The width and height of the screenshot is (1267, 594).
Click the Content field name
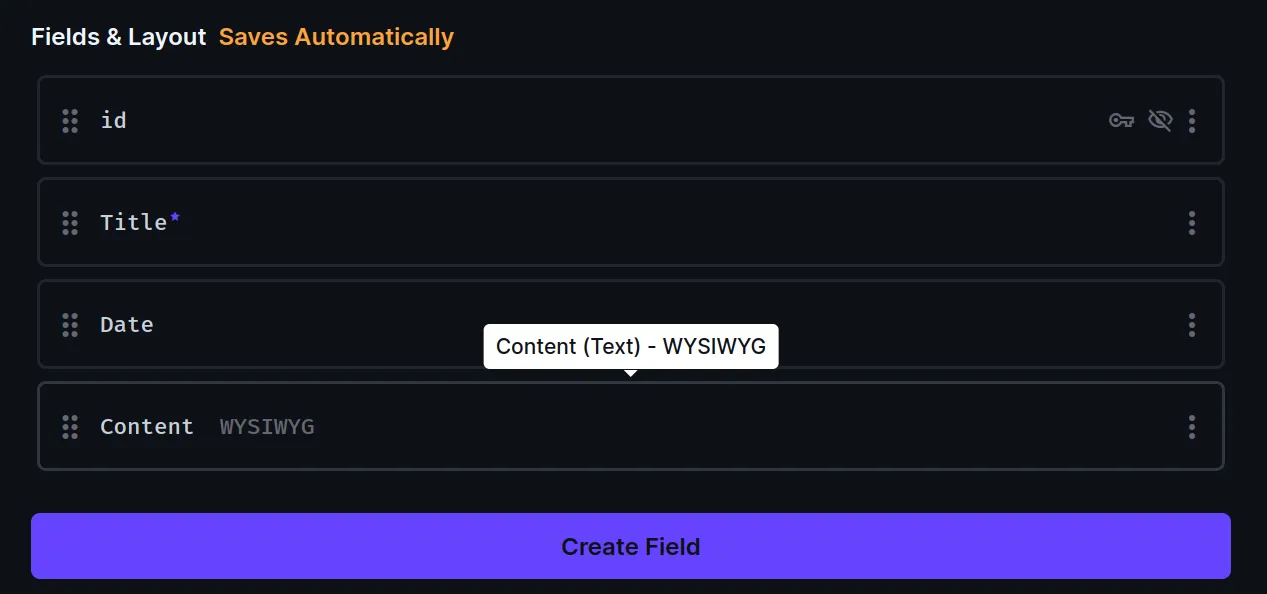click(x=147, y=427)
